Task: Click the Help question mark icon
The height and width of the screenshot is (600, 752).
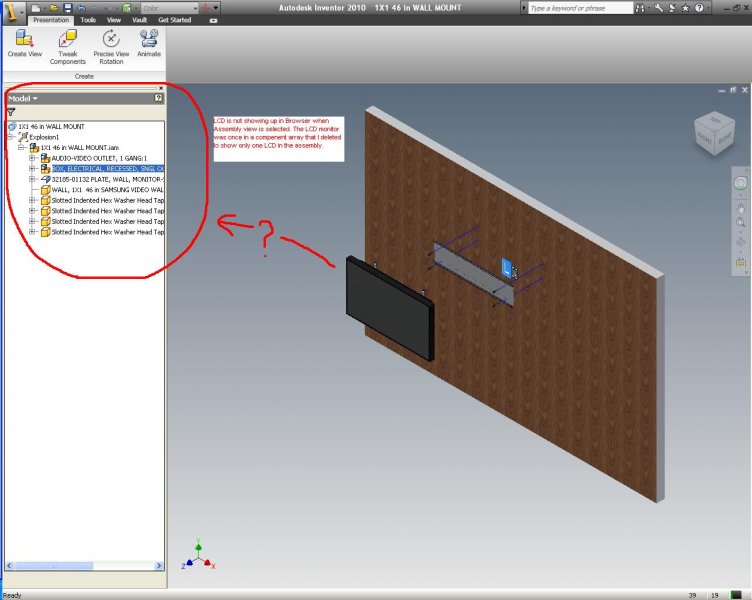Action: (x=699, y=8)
